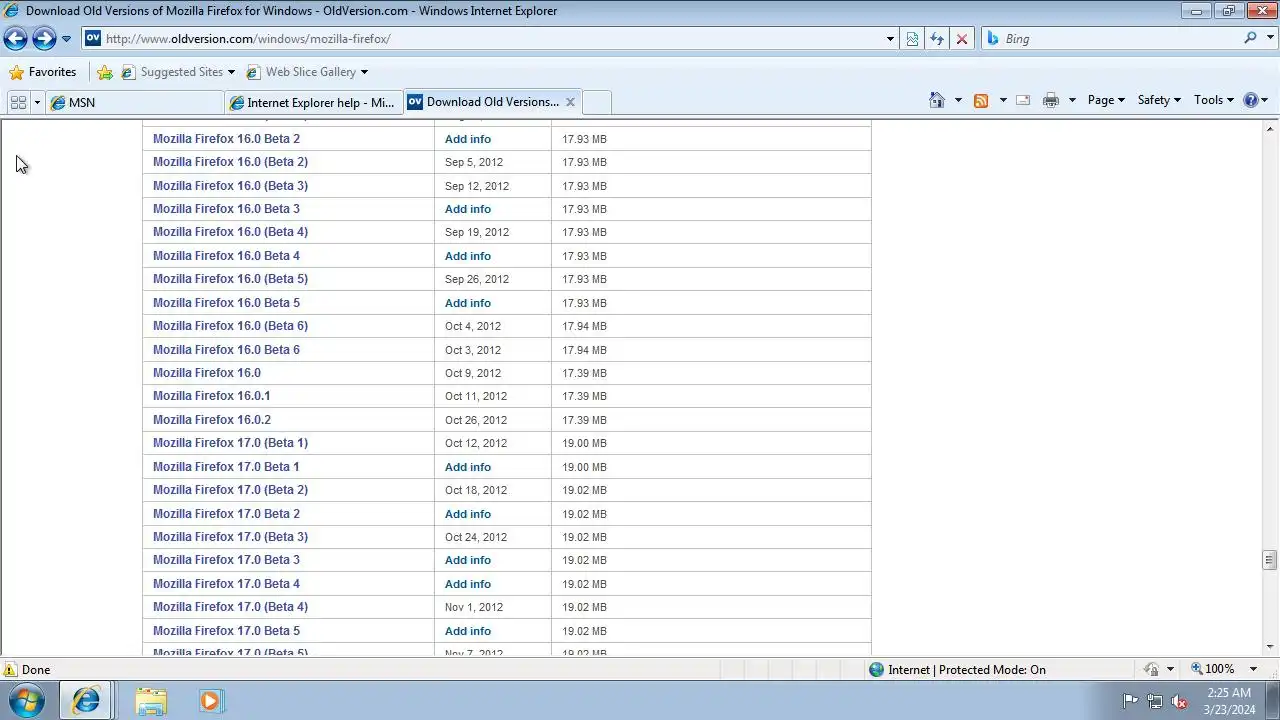
Task: Open Mozilla Firefox 16.0 Beta 6 link
Action: pyautogui.click(x=226, y=349)
